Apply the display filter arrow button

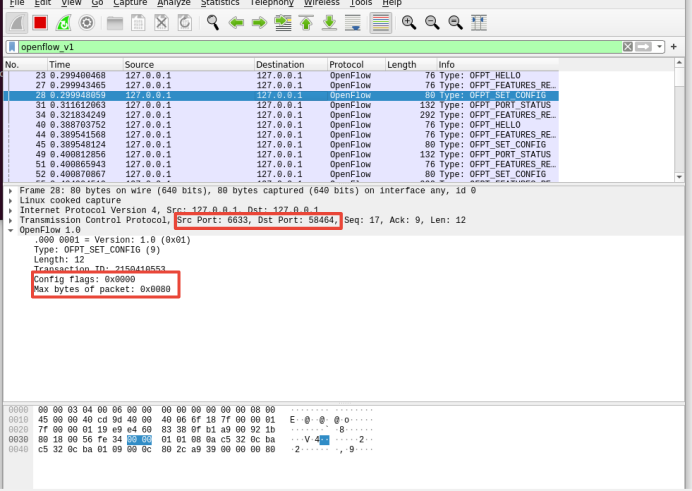[643, 47]
